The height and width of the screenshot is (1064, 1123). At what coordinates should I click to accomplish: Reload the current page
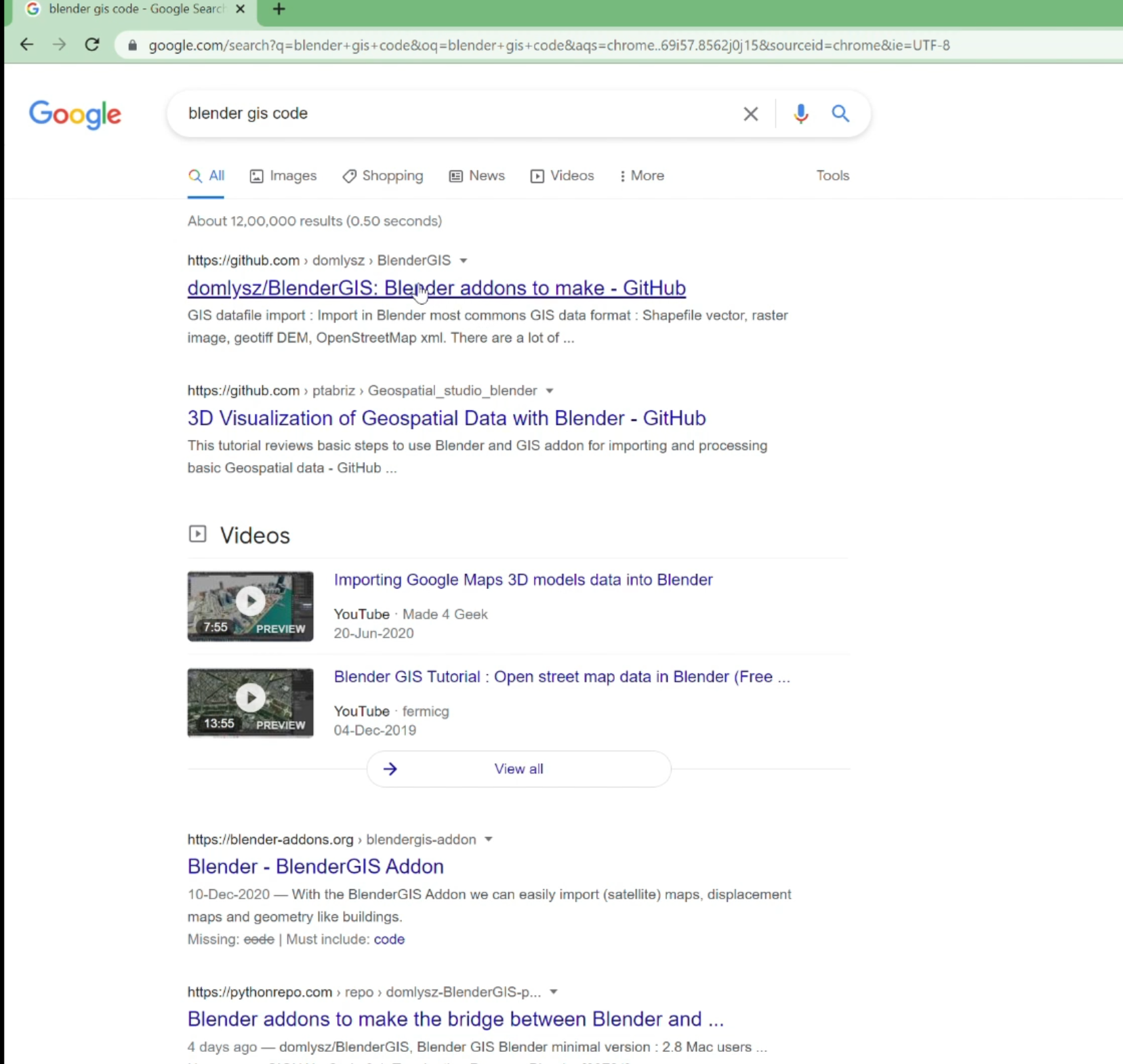92,45
